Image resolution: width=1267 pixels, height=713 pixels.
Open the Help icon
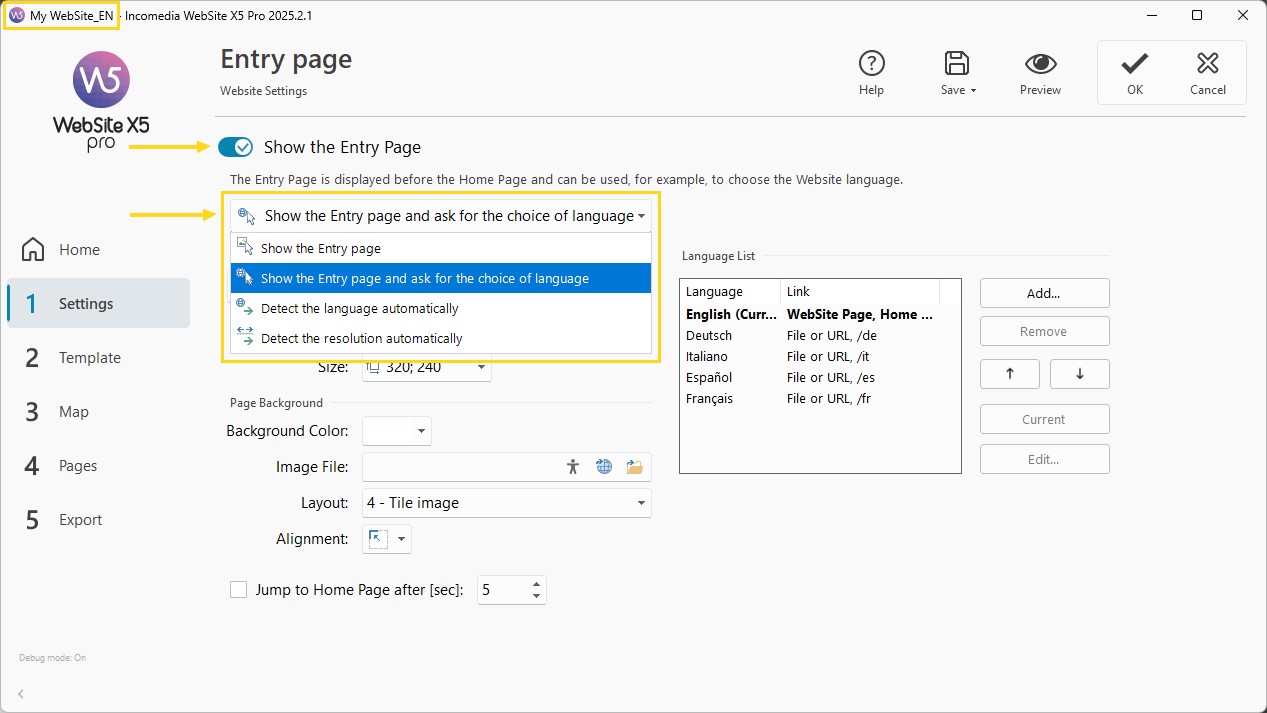871,64
